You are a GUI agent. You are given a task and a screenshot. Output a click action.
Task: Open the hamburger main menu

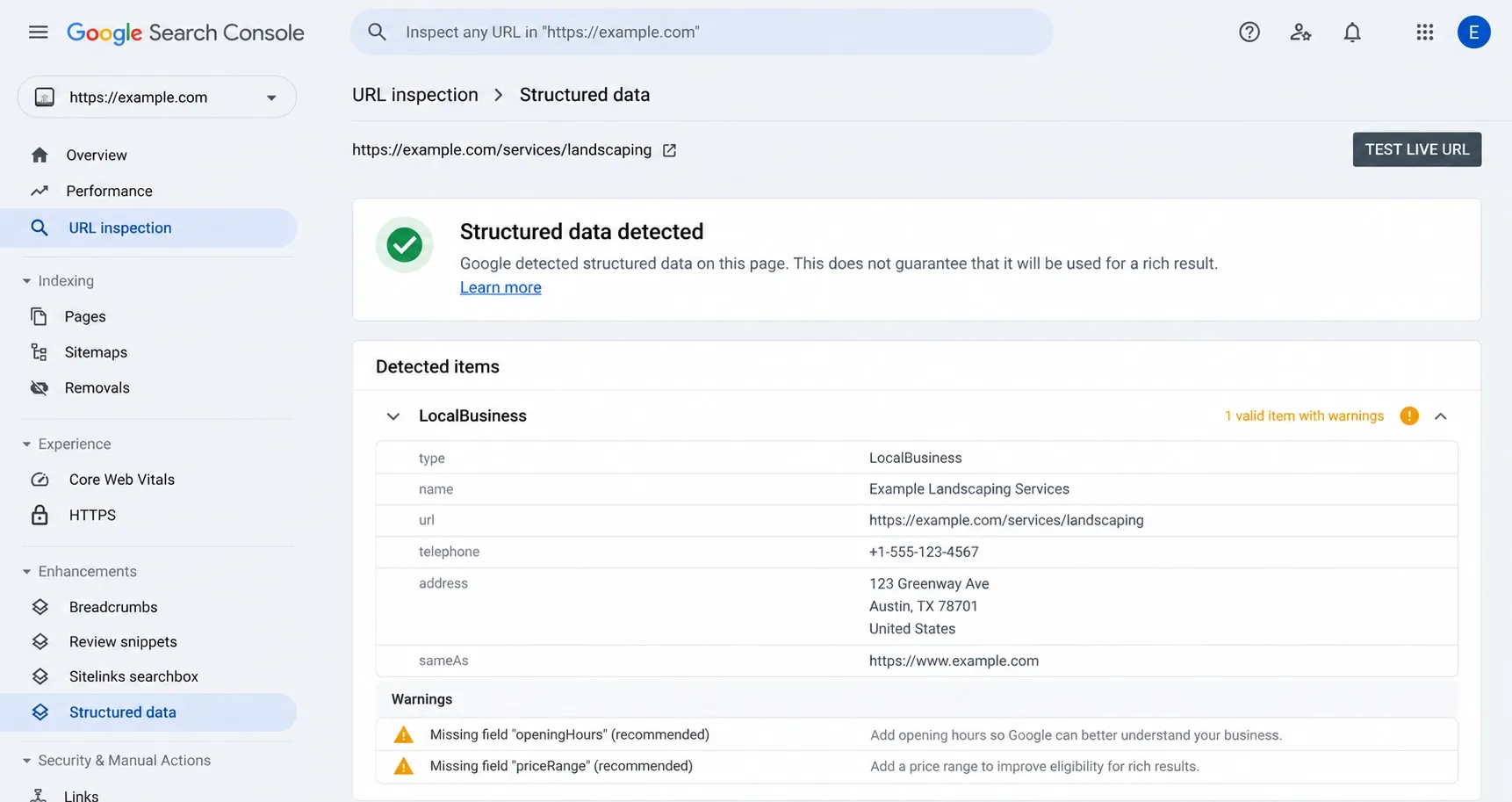(38, 33)
